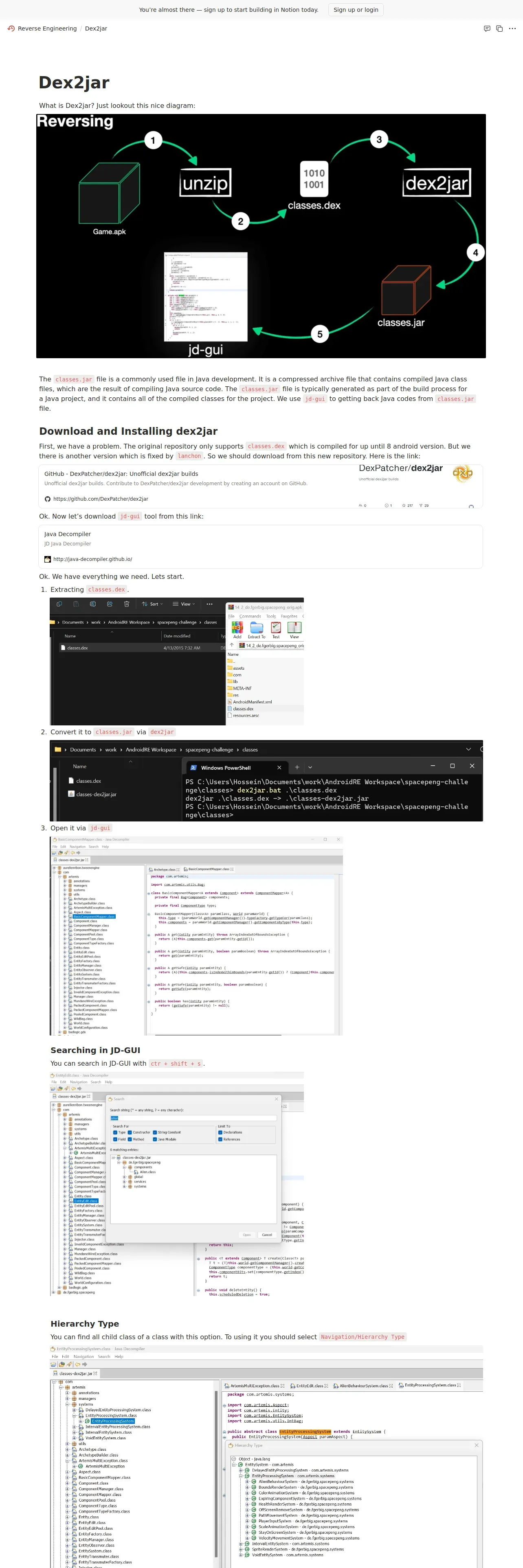Viewport: 523px width, 1568px height.
Task: Open the GitHub DexPatcher/dex2jar bookmark link
Action: pyautogui.click(x=261, y=486)
